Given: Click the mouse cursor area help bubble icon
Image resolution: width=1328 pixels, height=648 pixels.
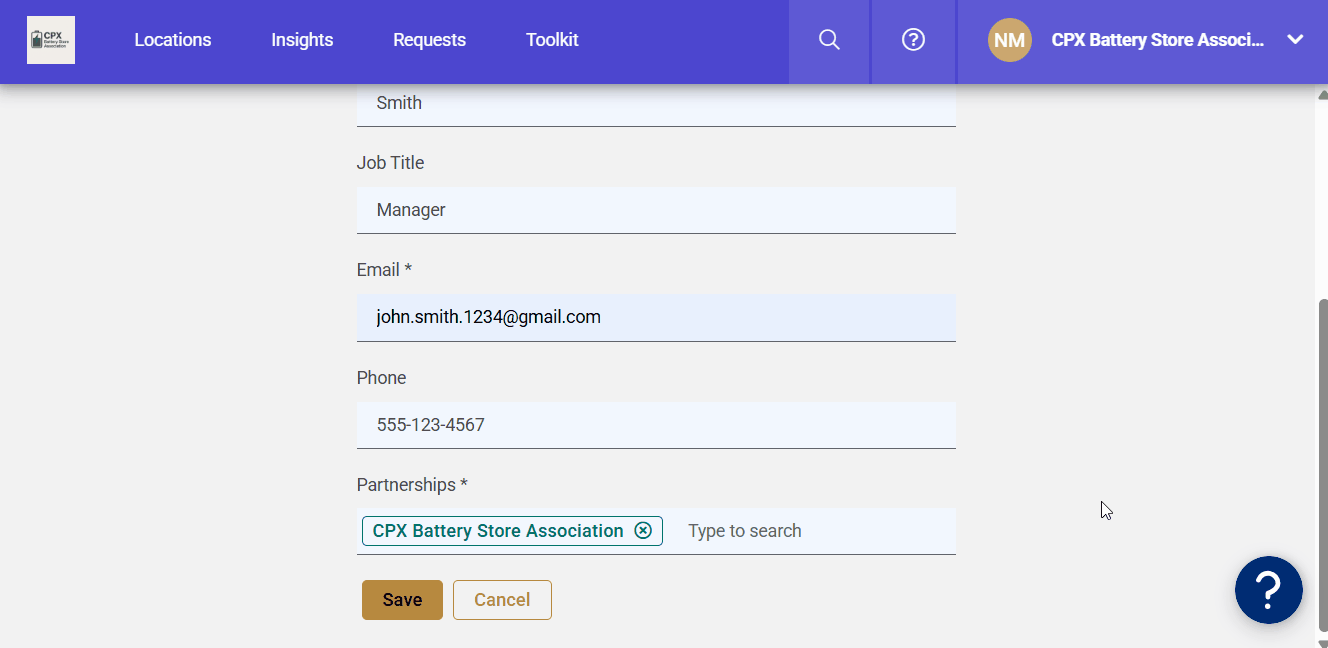Looking at the screenshot, I should (x=1268, y=590).
